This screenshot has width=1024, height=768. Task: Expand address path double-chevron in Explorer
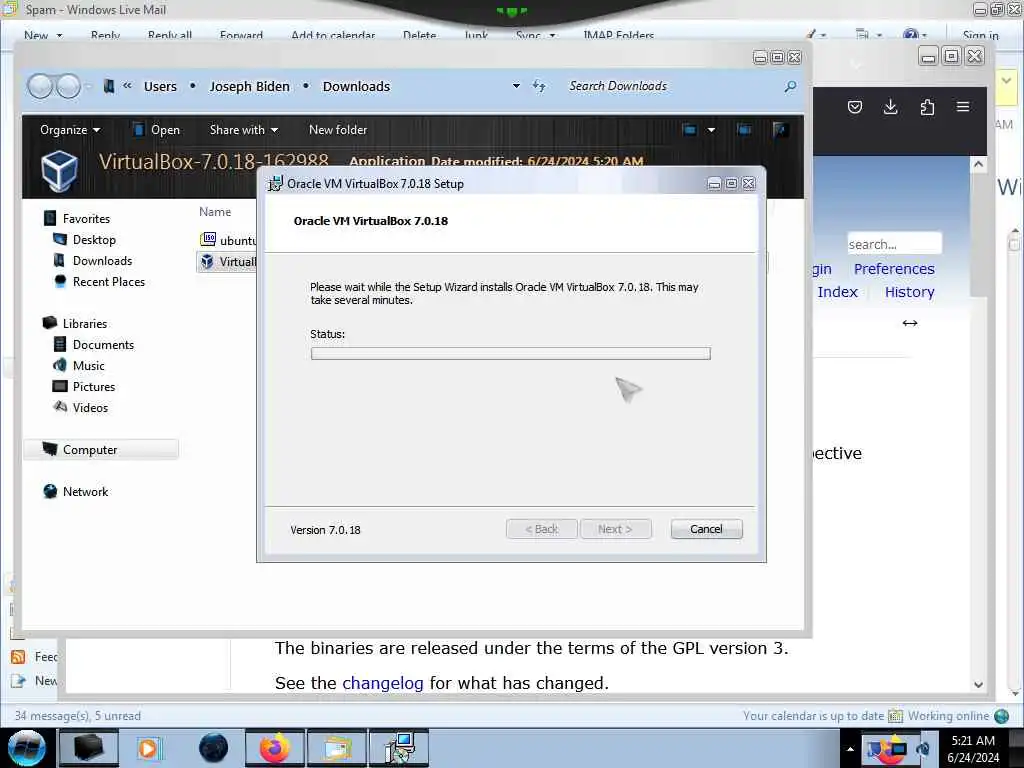click(127, 86)
